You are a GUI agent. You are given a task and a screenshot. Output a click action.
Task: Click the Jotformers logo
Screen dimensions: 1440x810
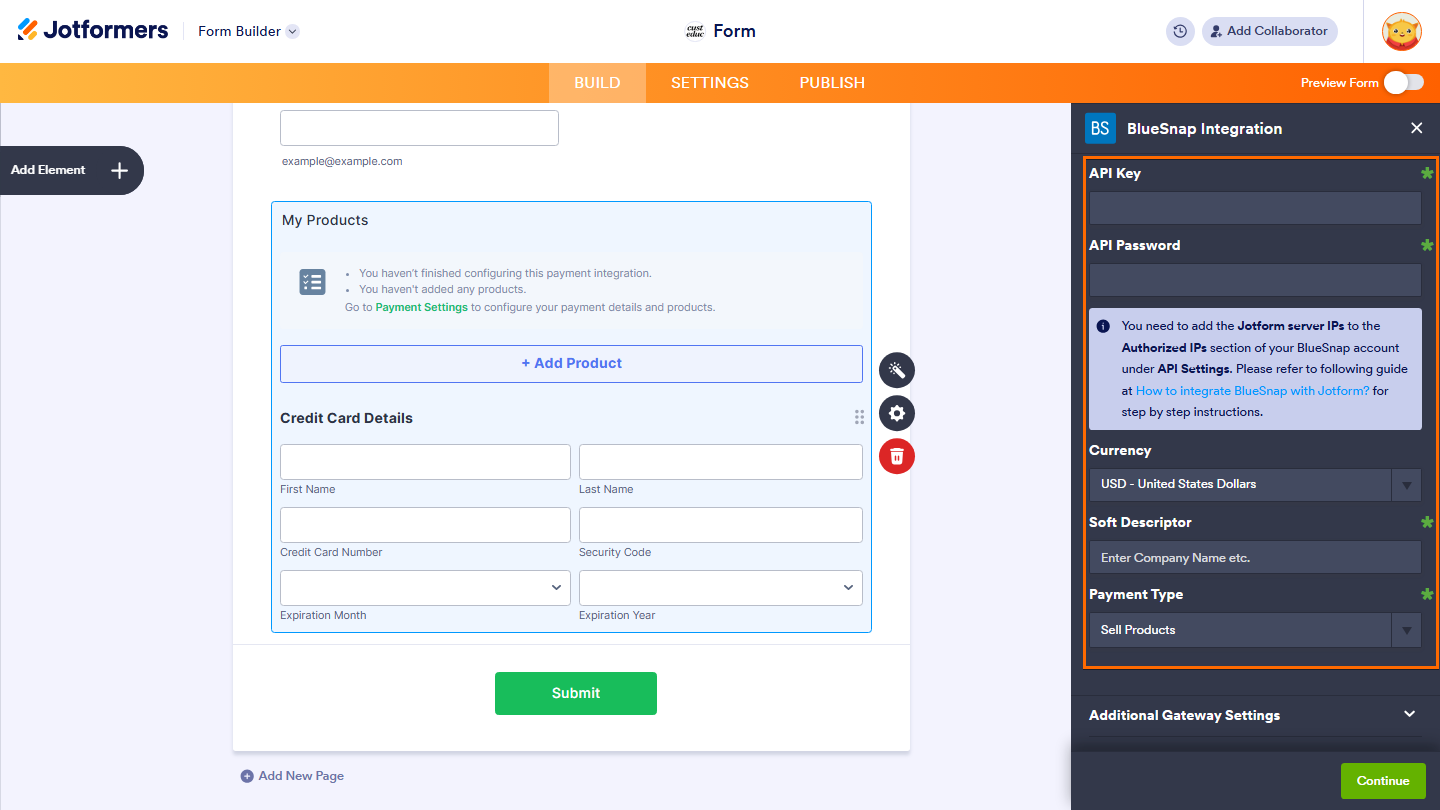92,29
